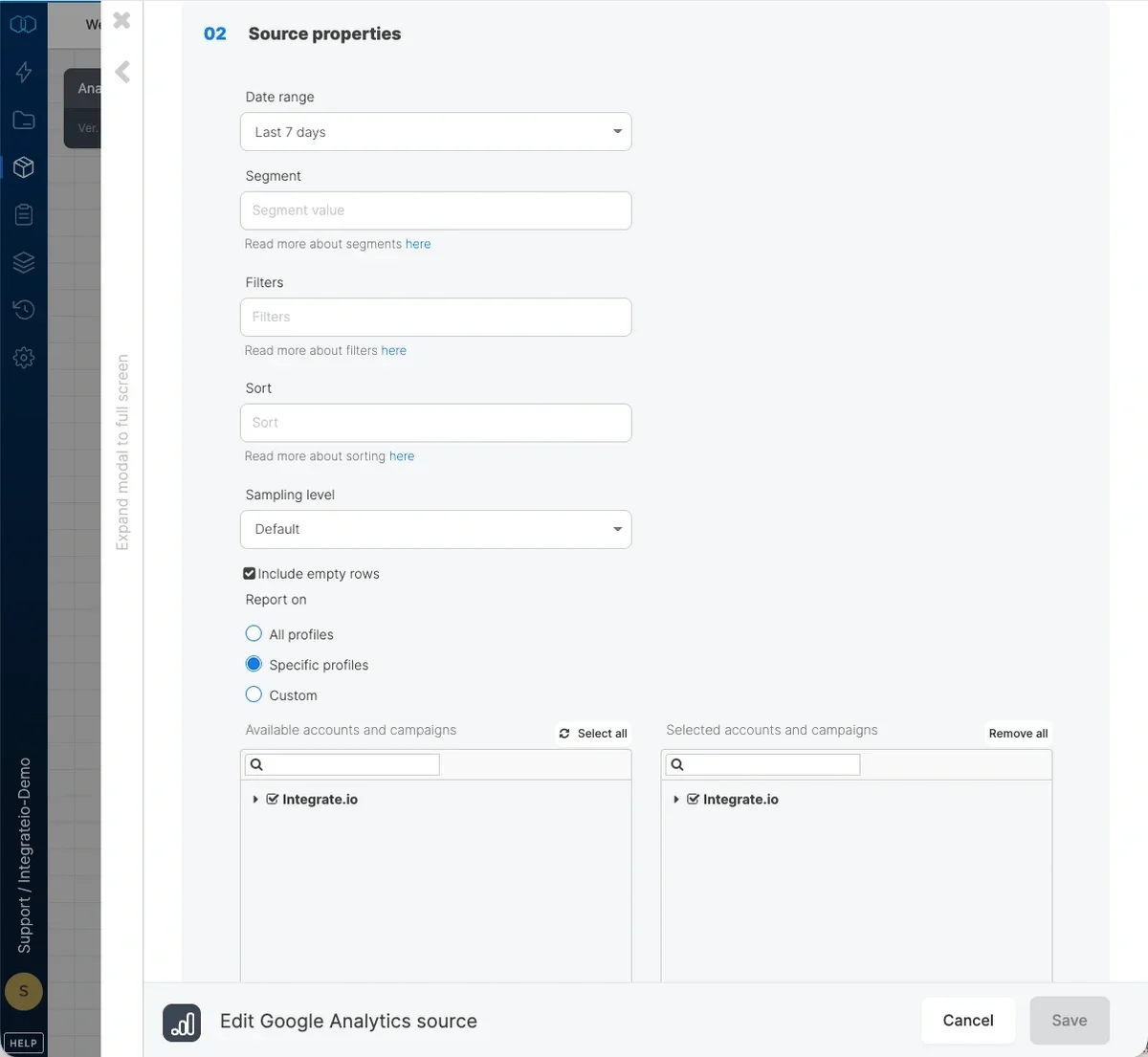Screen dimensions: 1148x1057
Task: Click the Remove all button
Action: pos(1018,733)
